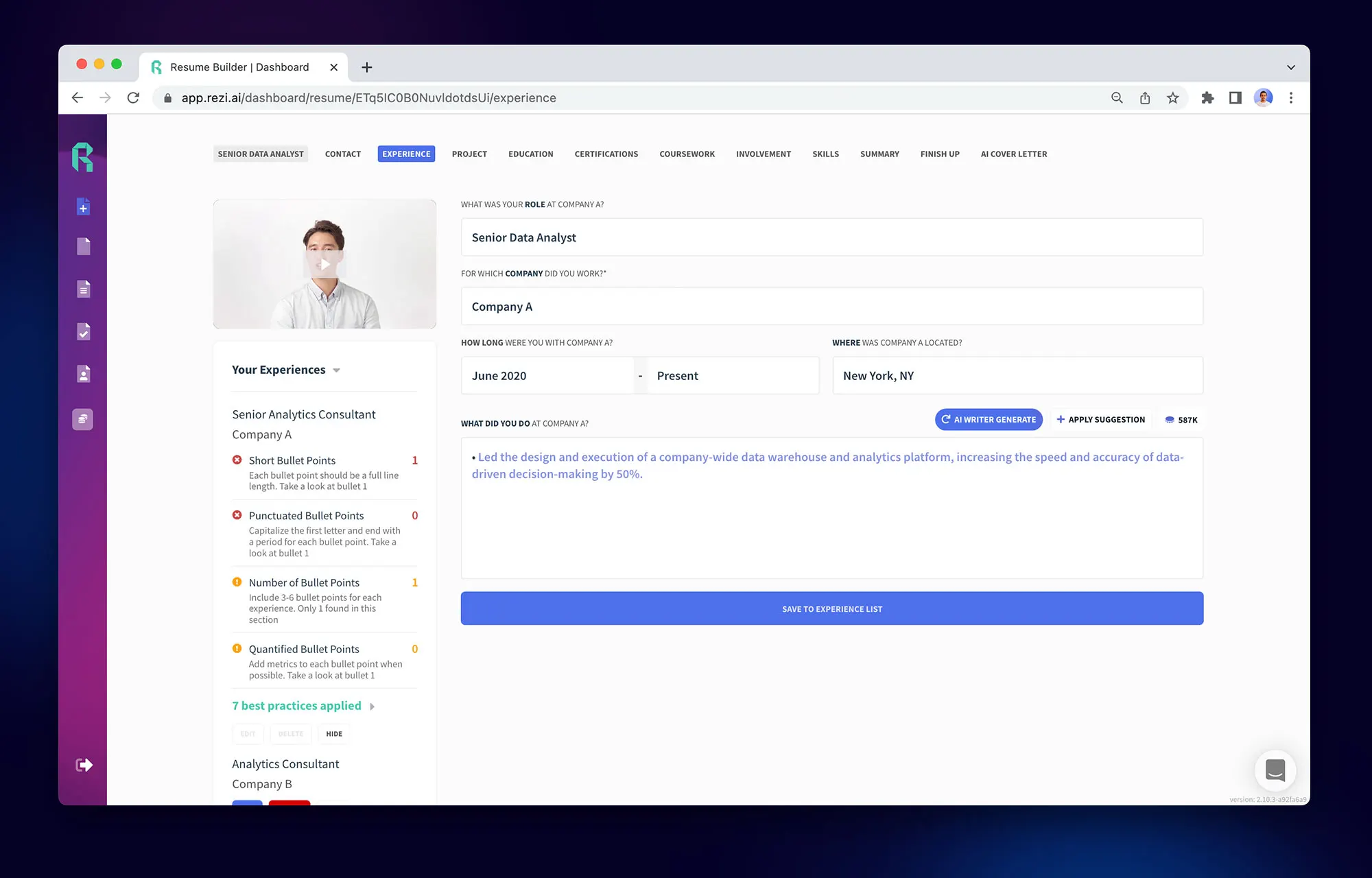Open the Finish Up tab
The image size is (1372, 878).
coord(940,154)
